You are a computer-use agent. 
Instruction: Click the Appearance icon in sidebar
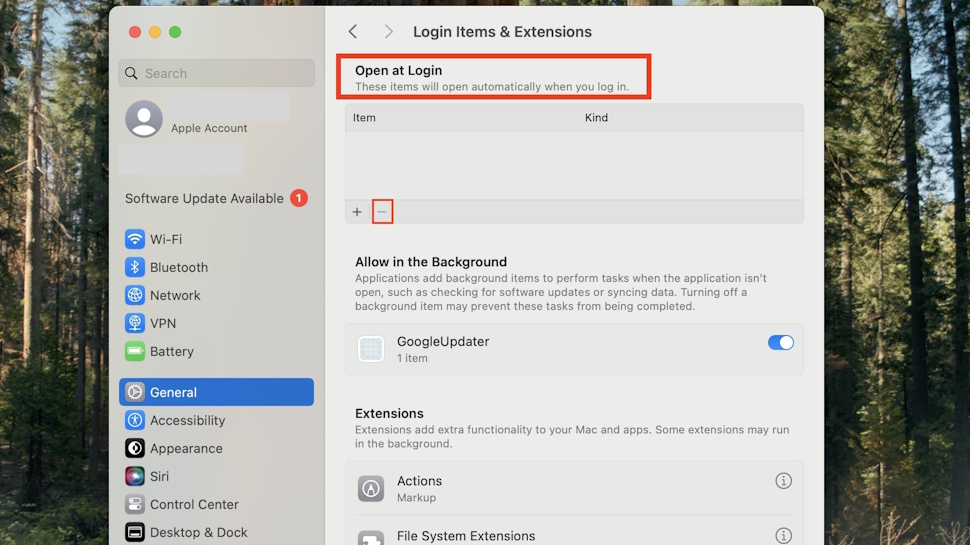(x=134, y=448)
